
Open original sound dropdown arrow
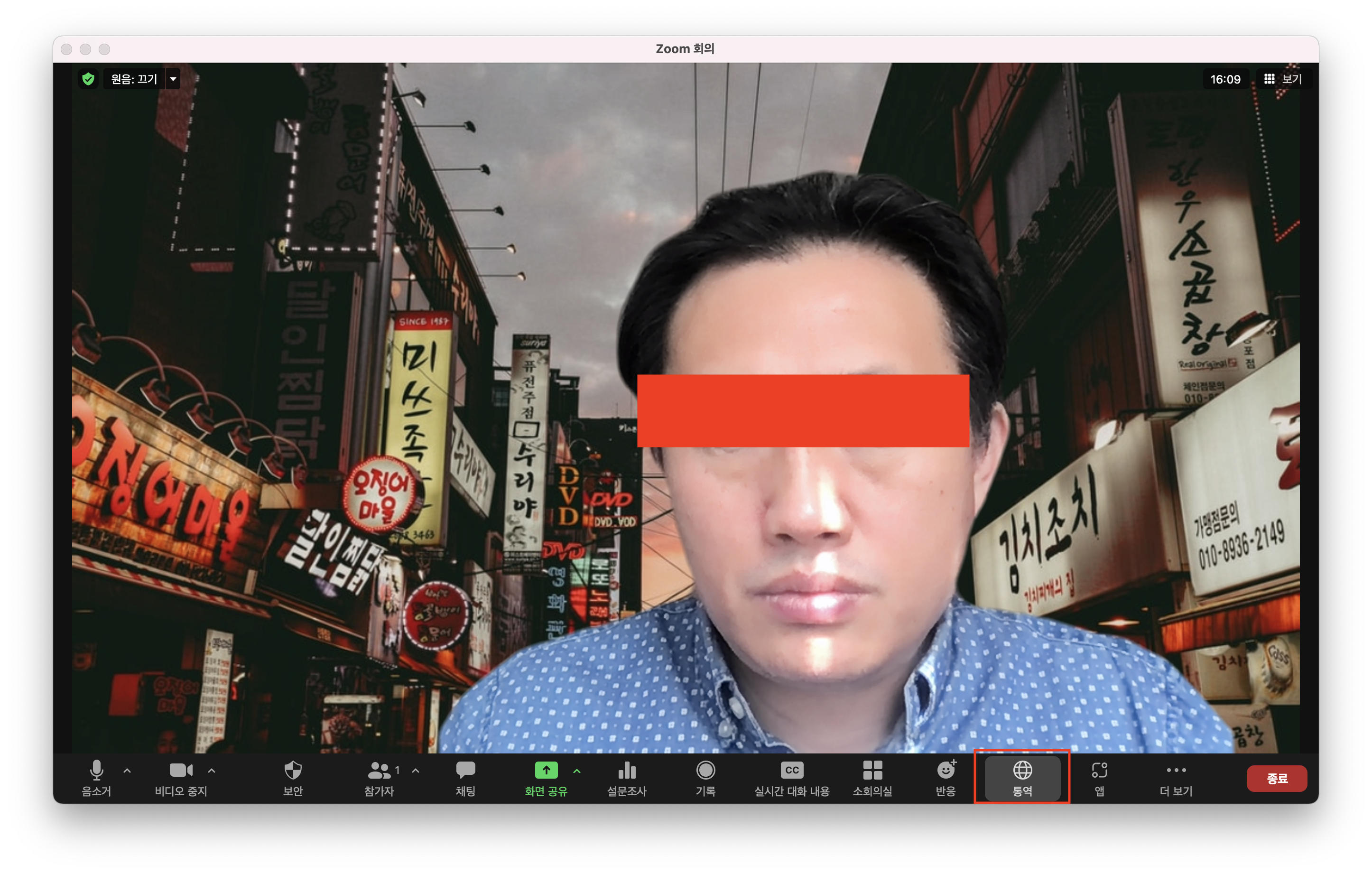[173, 79]
